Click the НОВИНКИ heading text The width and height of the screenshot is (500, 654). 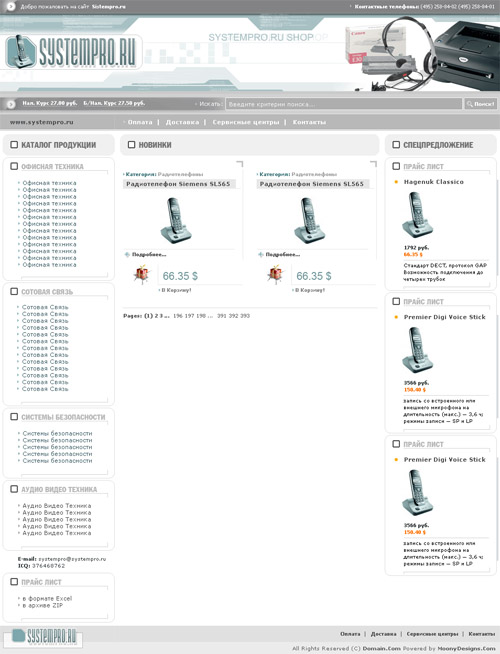click(x=155, y=145)
